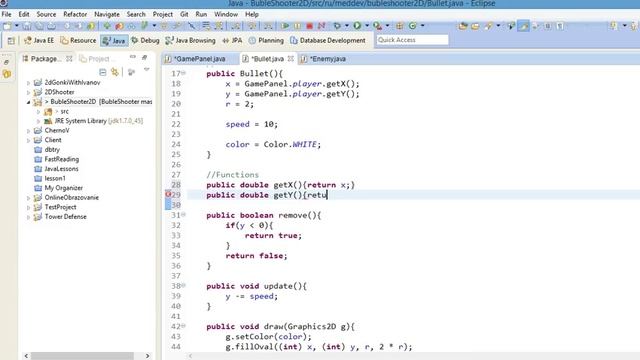The width and height of the screenshot is (640, 360).
Task: Expand the 2DShooter project node
Action: 28,92
